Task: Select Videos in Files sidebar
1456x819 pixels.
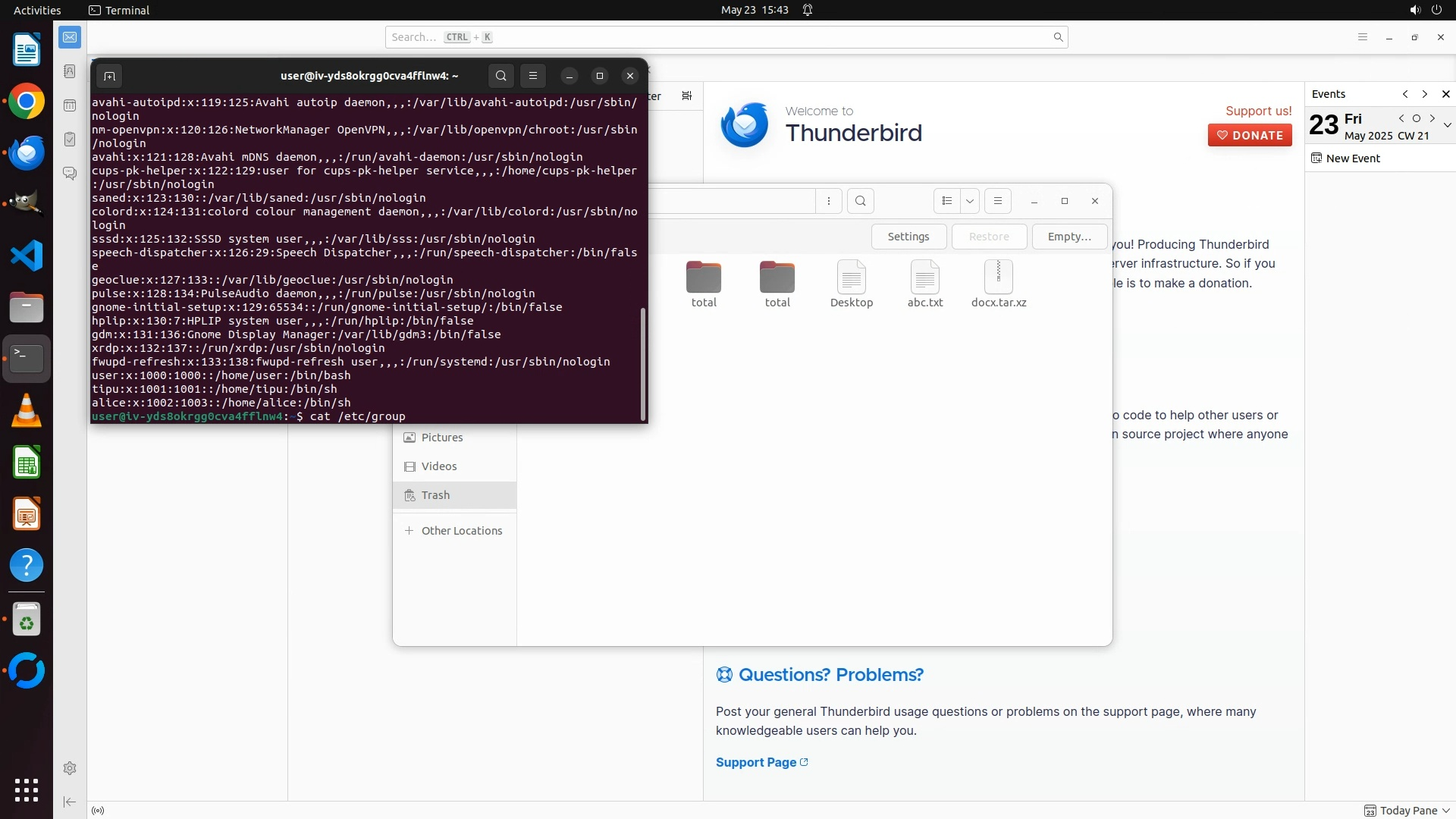Action: pyautogui.click(x=438, y=466)
